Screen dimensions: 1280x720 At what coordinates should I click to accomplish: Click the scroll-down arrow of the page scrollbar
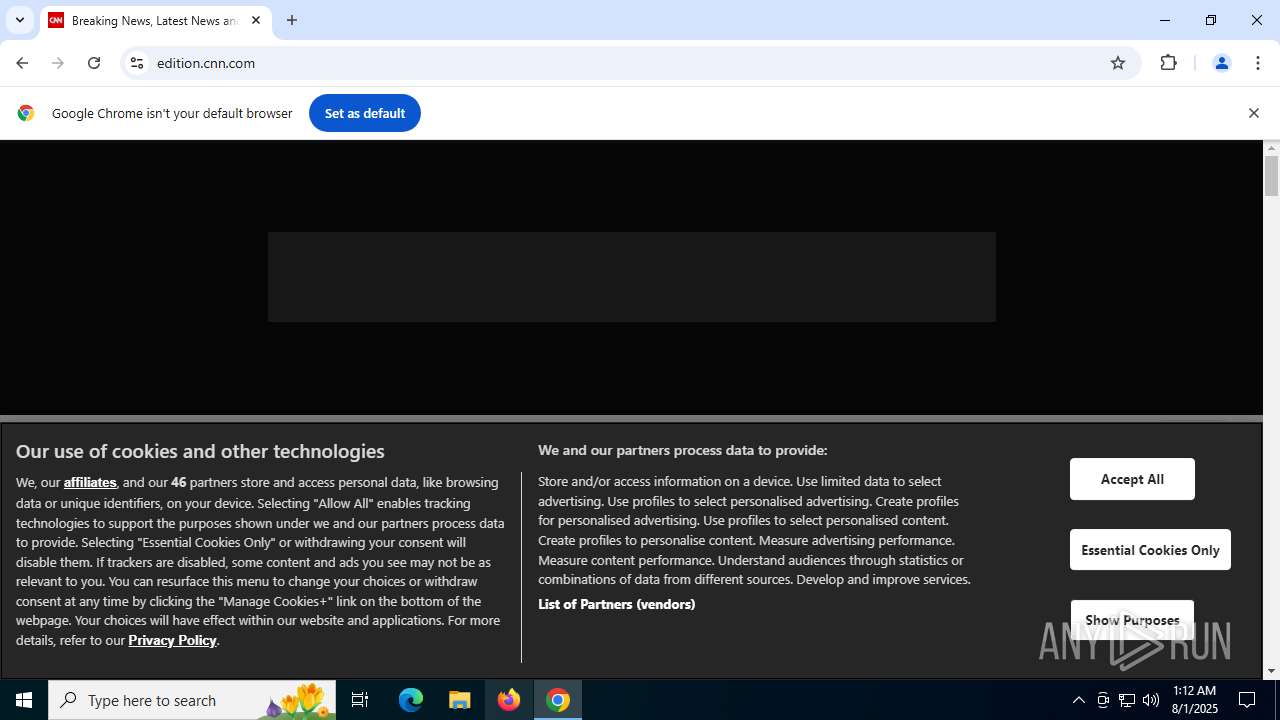1271,671
